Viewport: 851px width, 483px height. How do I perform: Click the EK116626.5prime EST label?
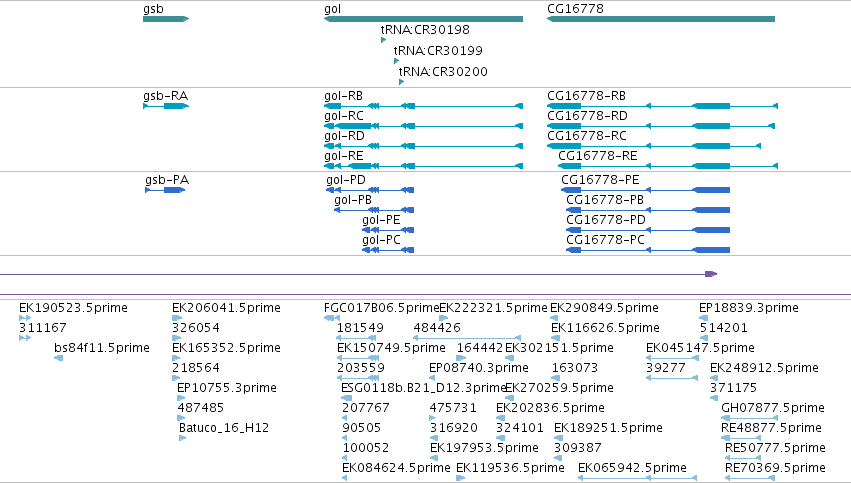[605, 328]
